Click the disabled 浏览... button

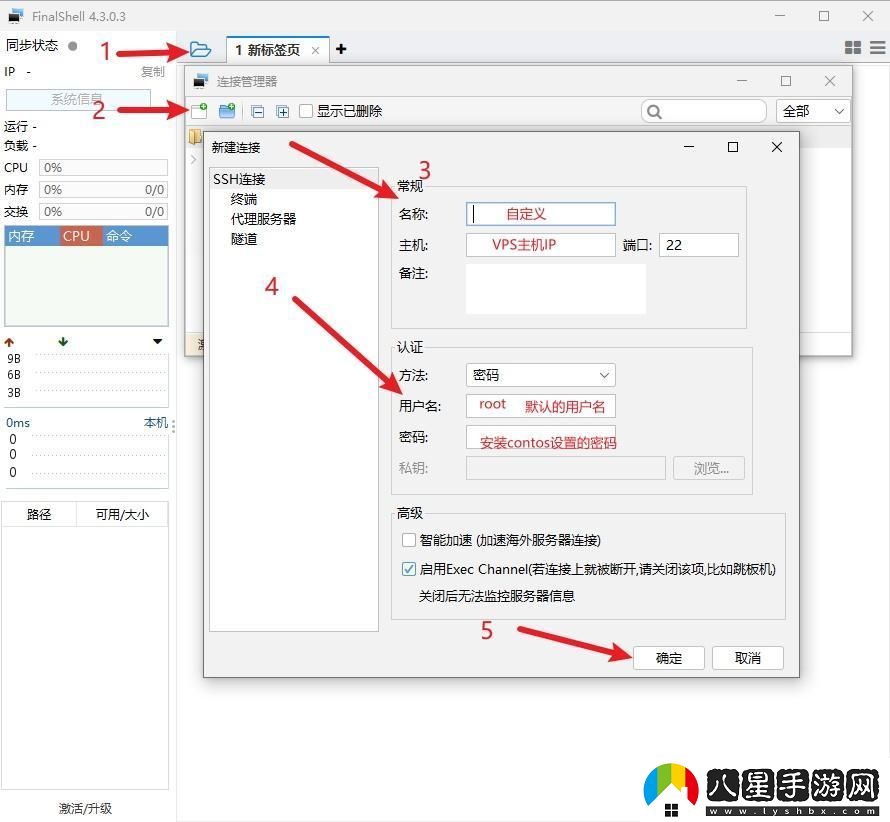pyautogui.click(x=709, y=468)
